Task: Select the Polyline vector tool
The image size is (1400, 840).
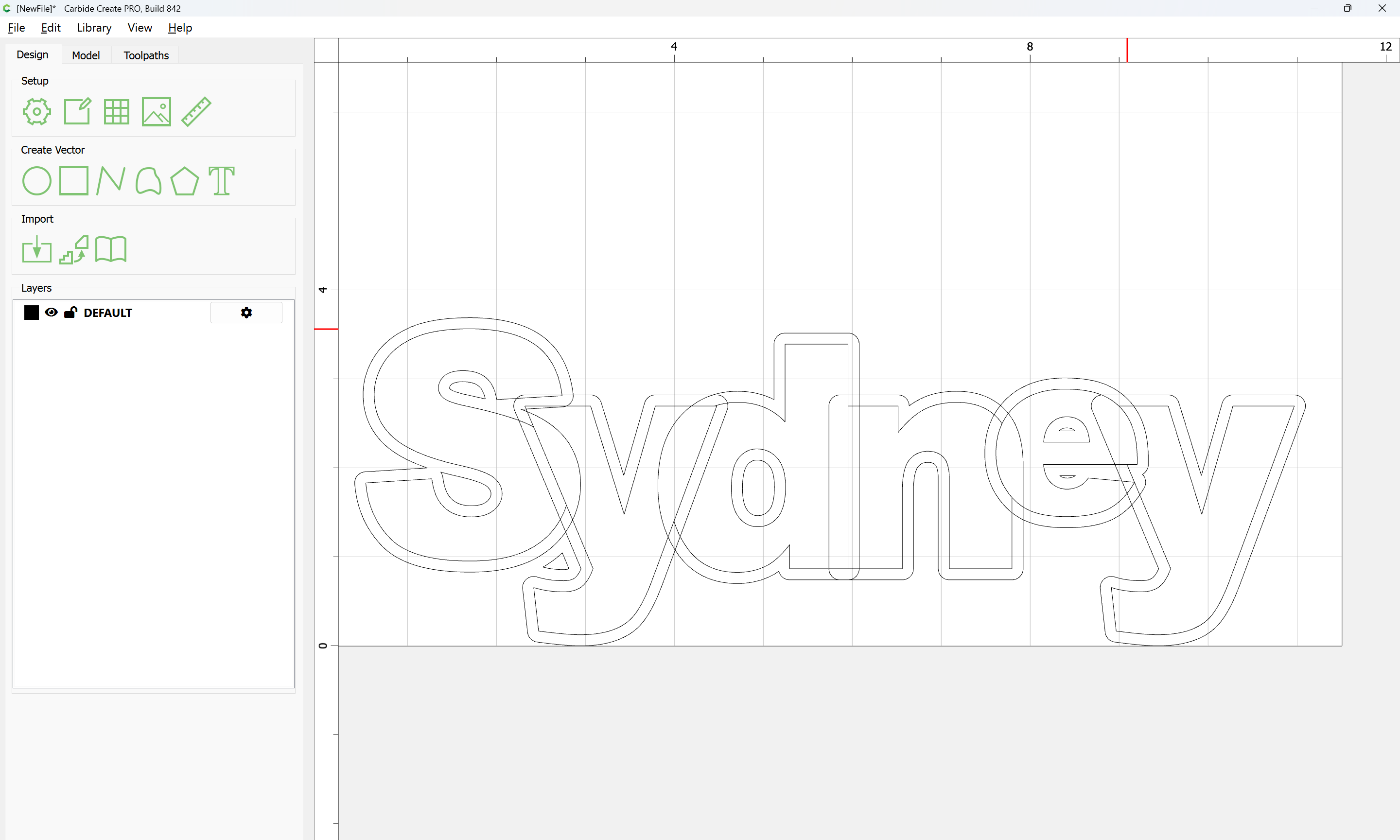Action: 110,181
